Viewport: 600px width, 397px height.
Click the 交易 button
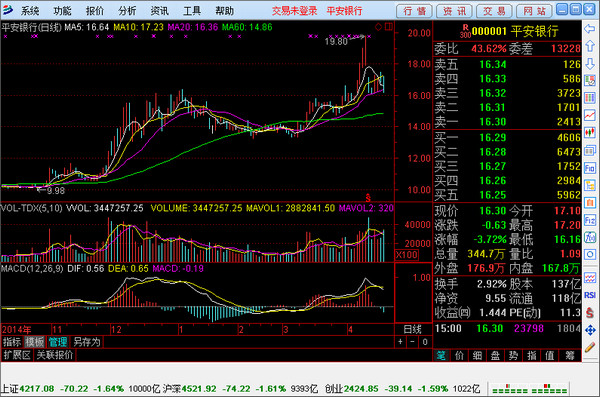coord(494,11)
